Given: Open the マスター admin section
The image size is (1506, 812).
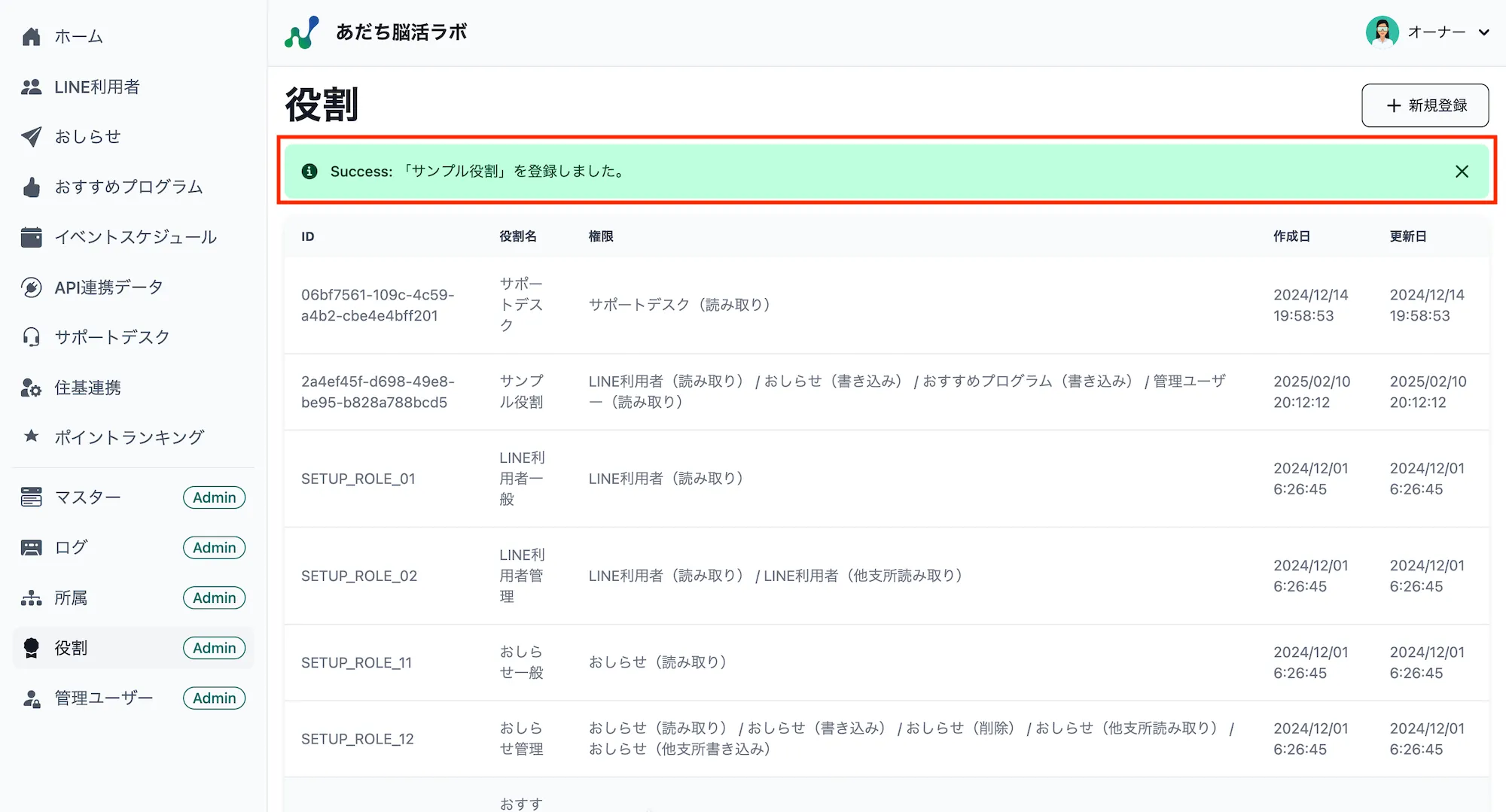Looking at the screenshot, I should [87, 497].
